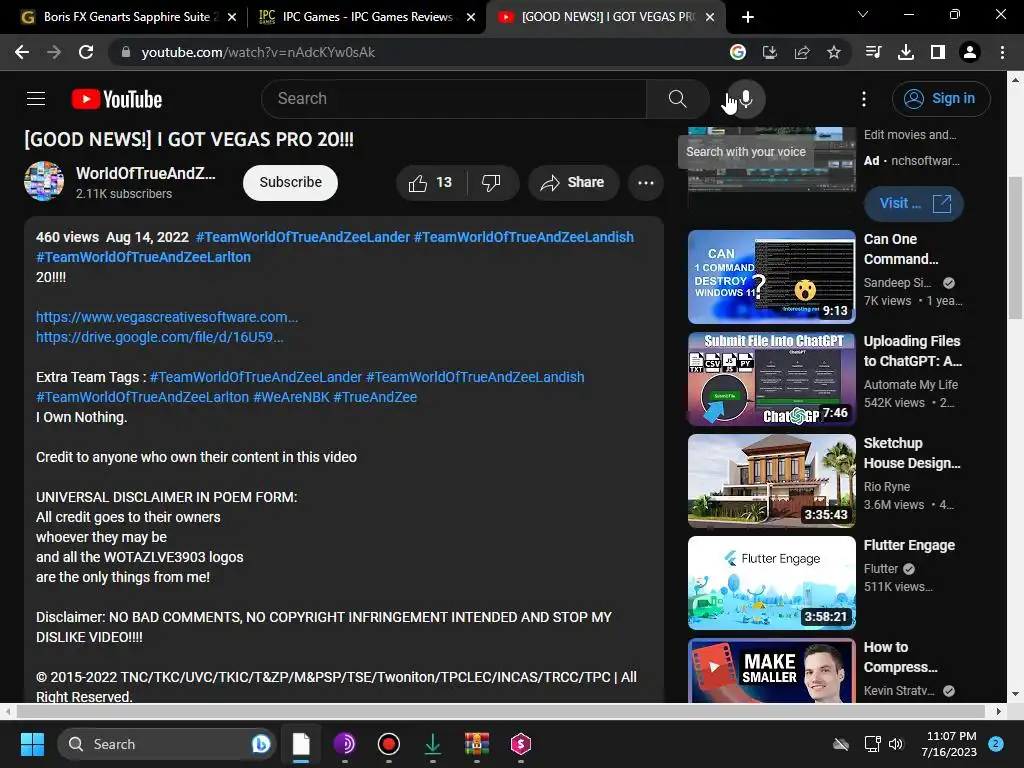The height and width of the screenshot is (768, 1024).
Task: Open the notification count badge
Action: click(x=995, y=744)
